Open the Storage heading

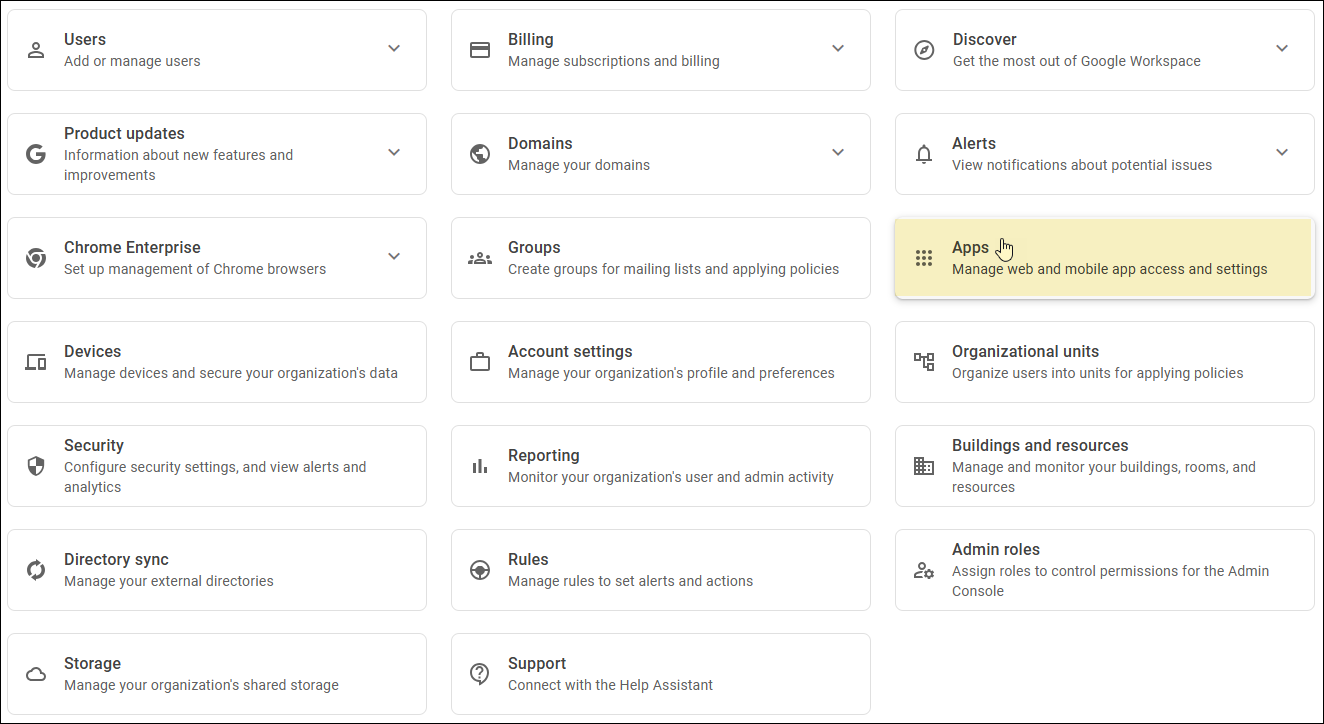[92, 663]
